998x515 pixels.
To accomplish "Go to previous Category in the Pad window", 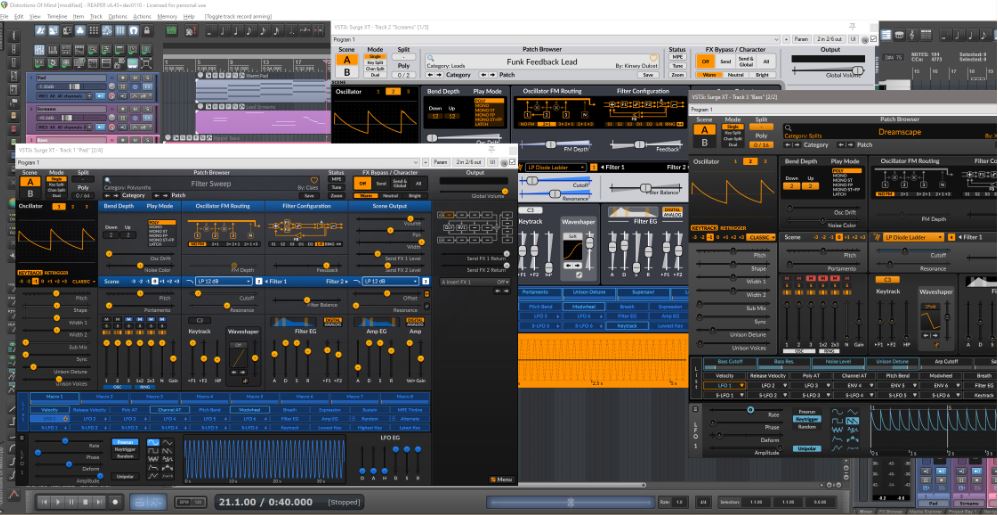I will pyautogui.click(x=108, y=195).
